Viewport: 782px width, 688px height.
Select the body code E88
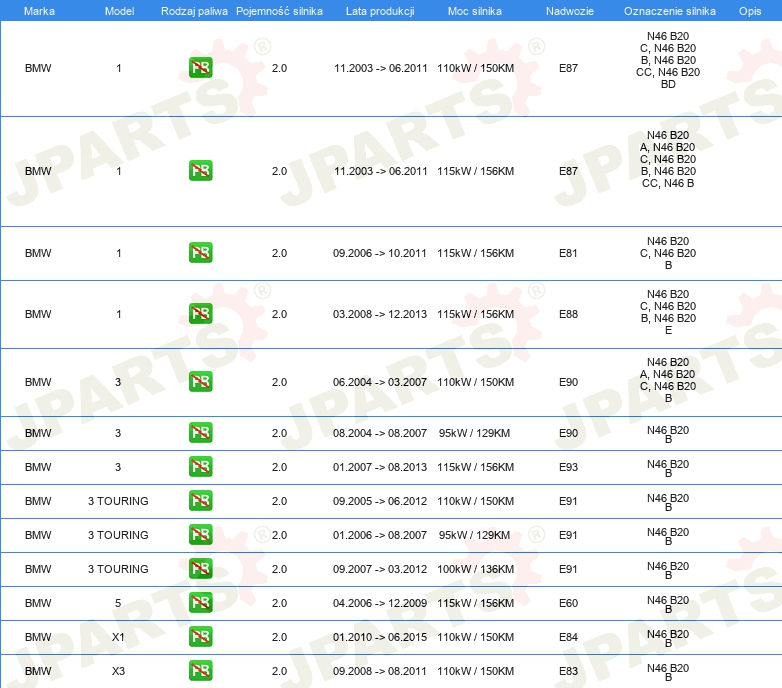(568, 314)
